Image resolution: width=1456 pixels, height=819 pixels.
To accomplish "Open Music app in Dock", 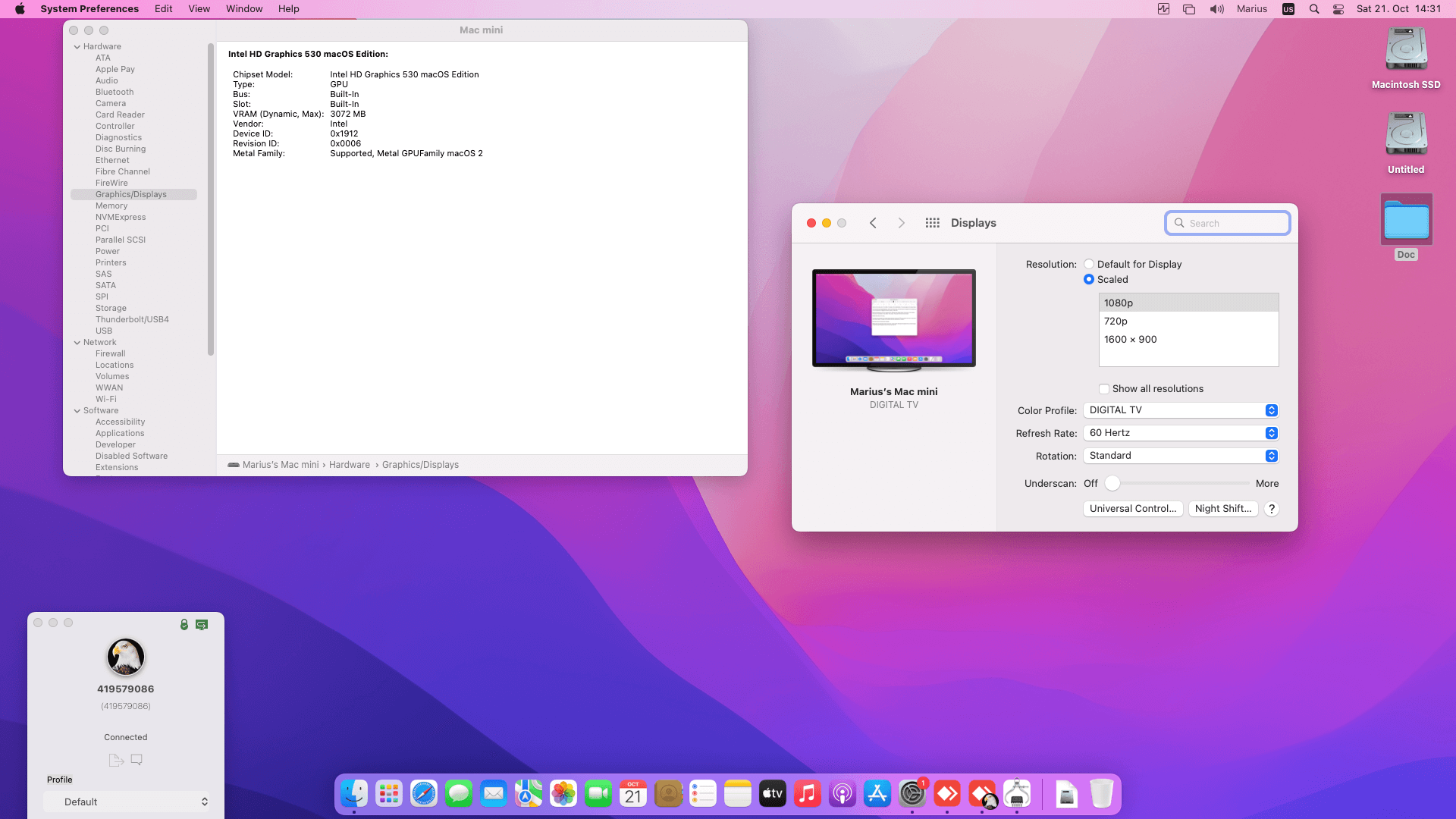I will point(808,794).
